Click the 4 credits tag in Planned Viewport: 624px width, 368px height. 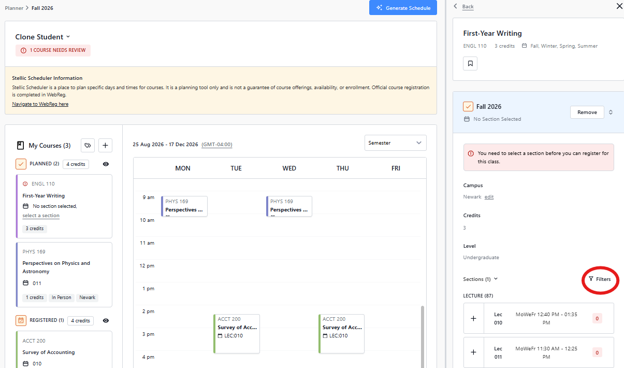tap(76, 164)
